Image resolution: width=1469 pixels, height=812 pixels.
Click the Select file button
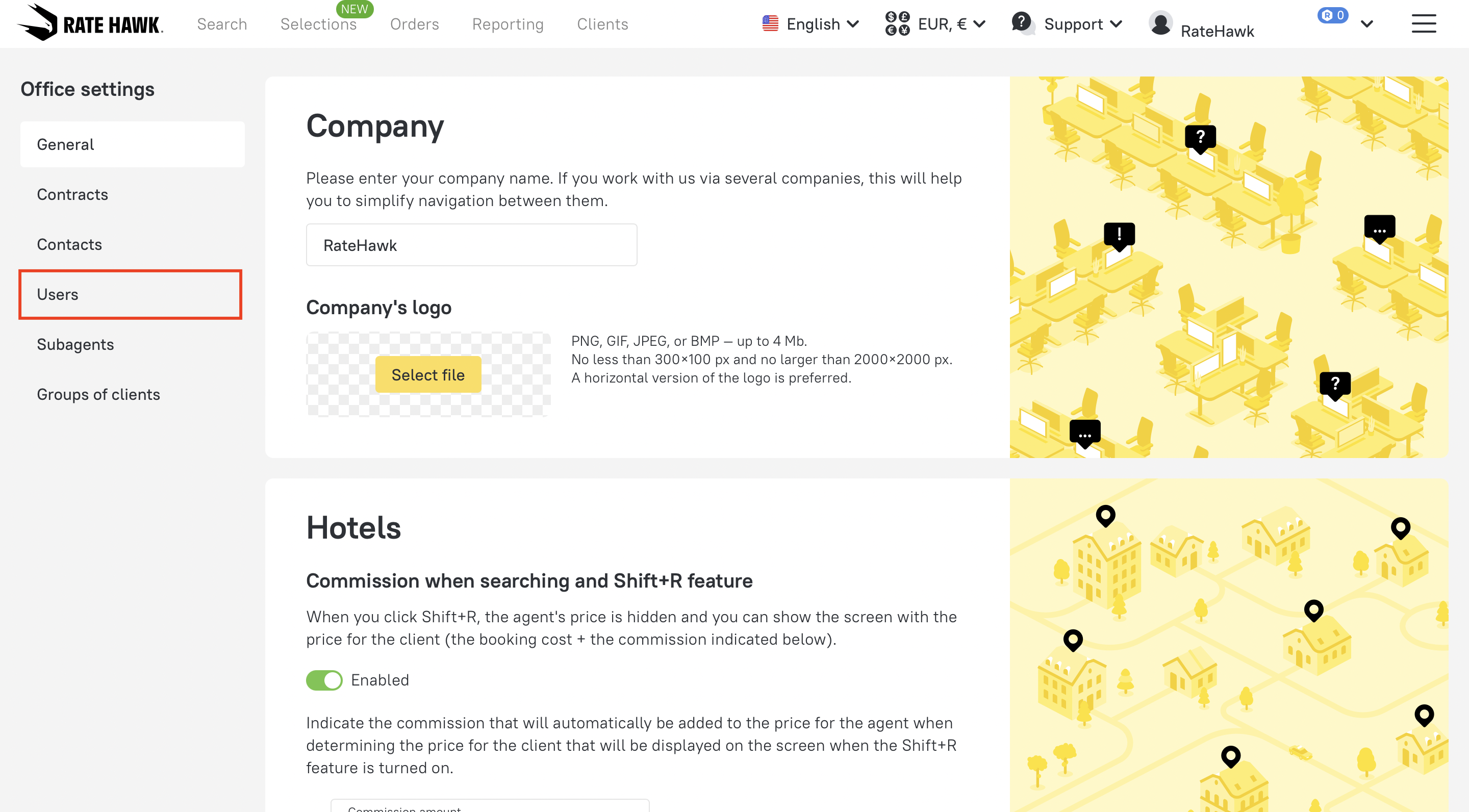tap(428, 375)
